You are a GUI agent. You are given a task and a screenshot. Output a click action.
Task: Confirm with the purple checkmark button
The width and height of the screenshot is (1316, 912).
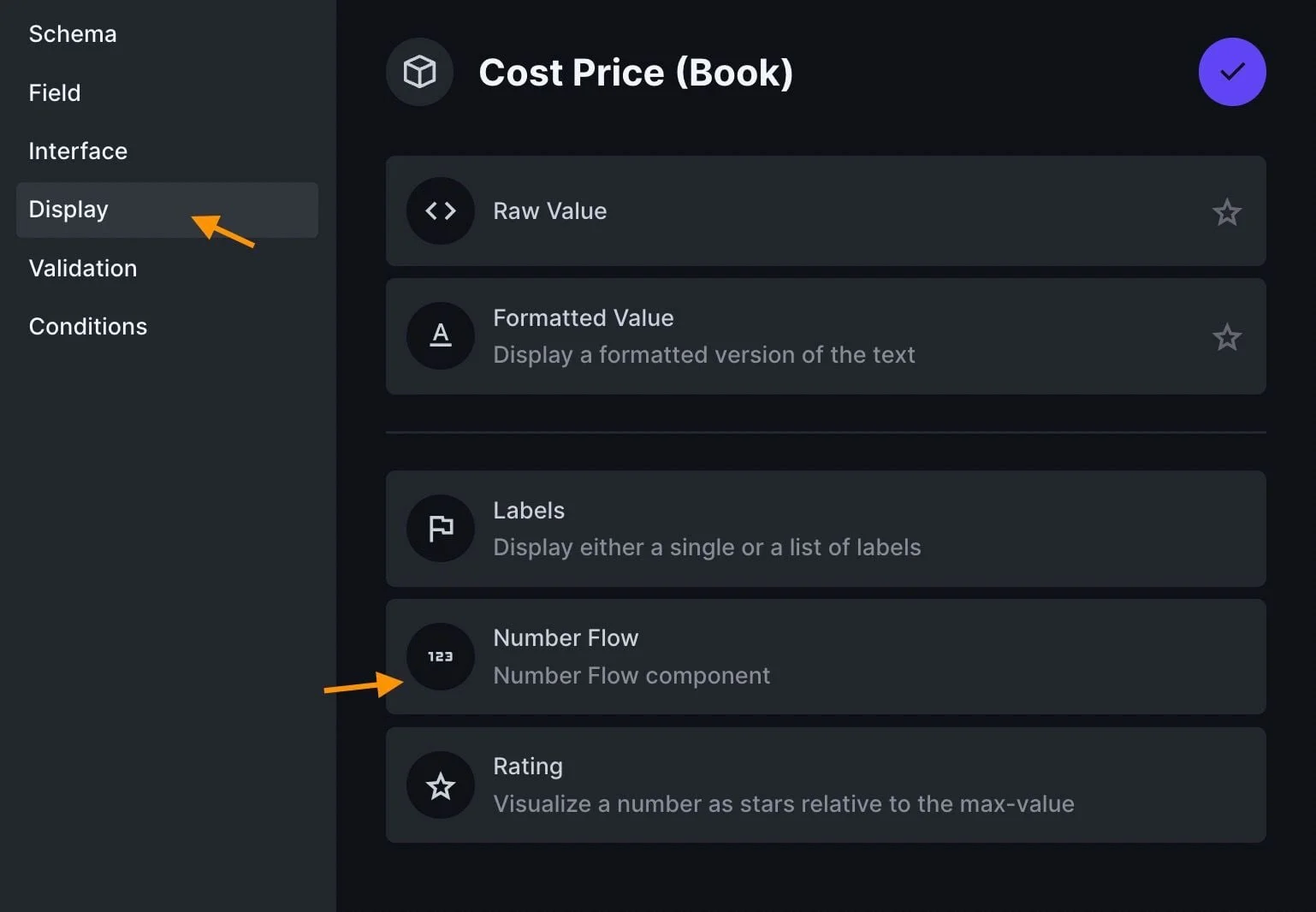[1231, 72]
